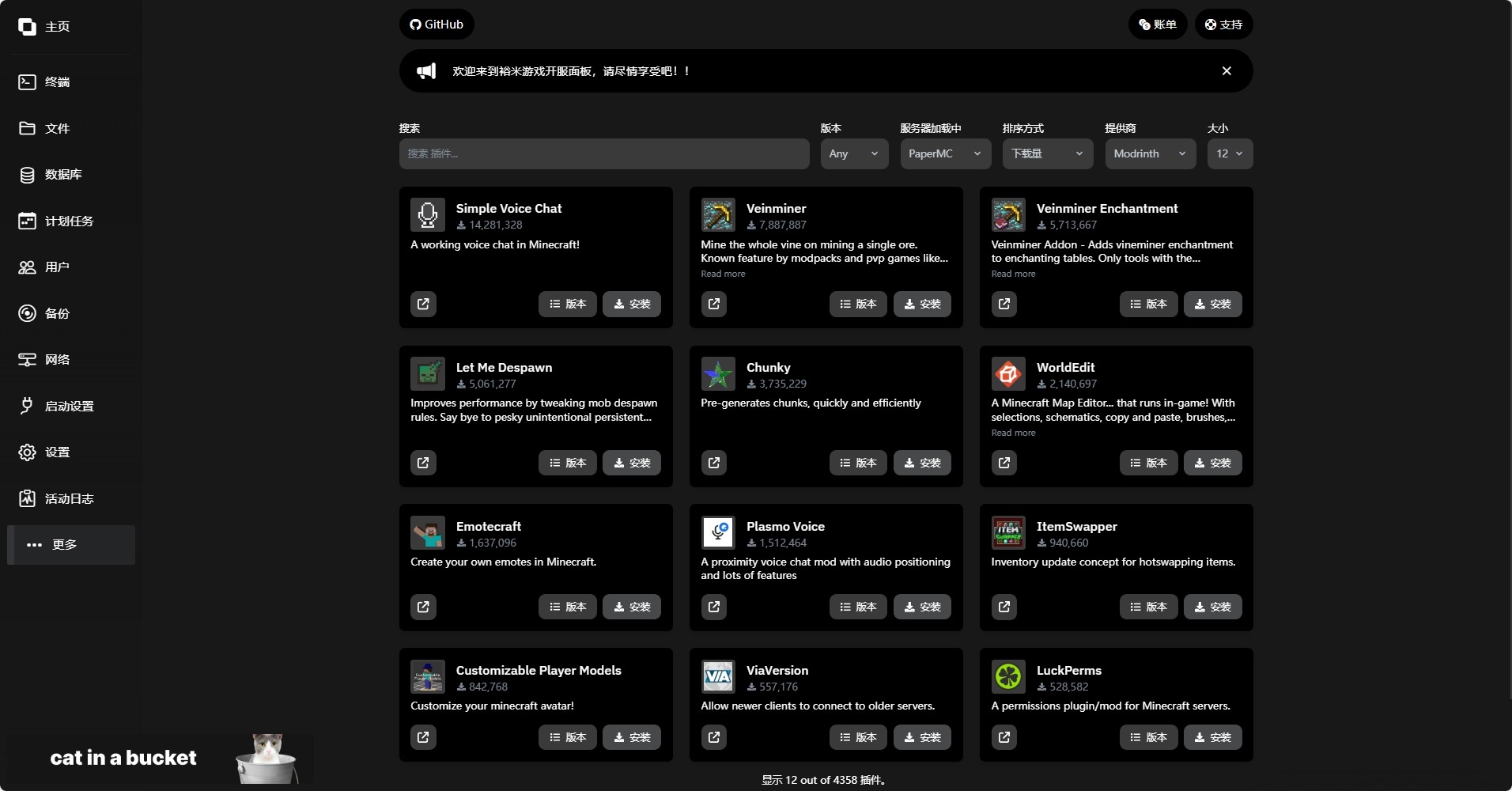Dismiss the welcome announcement banner
The height and width of the screenshot is (791, 1512).
(1227, 71)
